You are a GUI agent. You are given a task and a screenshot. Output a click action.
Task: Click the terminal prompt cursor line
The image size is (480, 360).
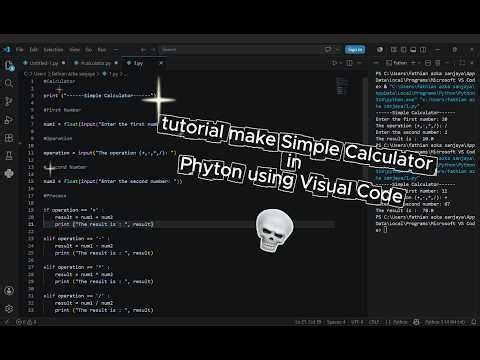tap(382, 230)
